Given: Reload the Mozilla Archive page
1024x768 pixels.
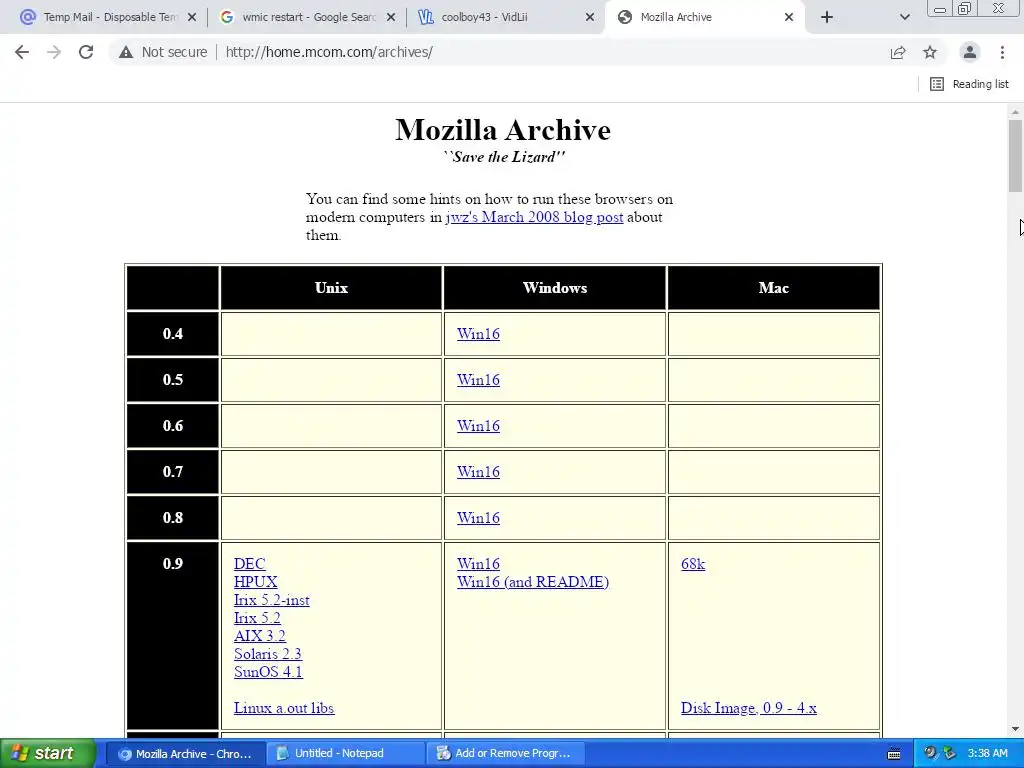Looking at the screenshot, I should tap(86, 52).
